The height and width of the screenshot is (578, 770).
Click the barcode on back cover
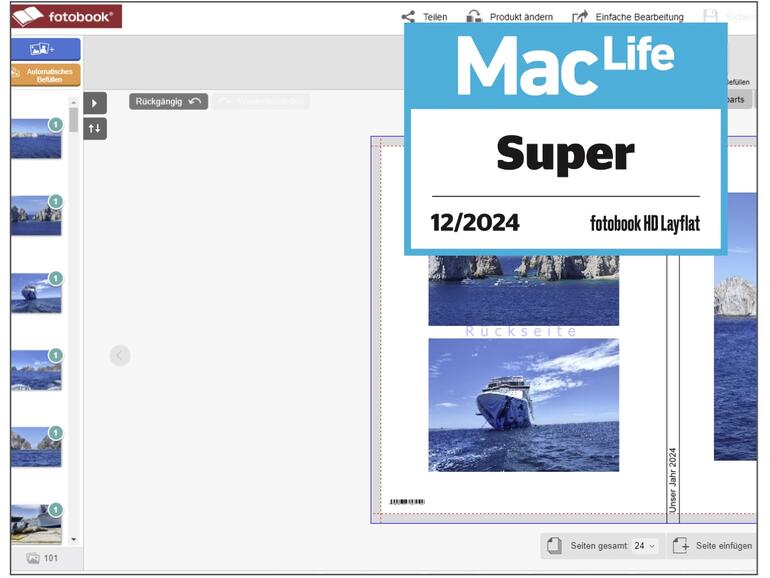click(407, 501)
